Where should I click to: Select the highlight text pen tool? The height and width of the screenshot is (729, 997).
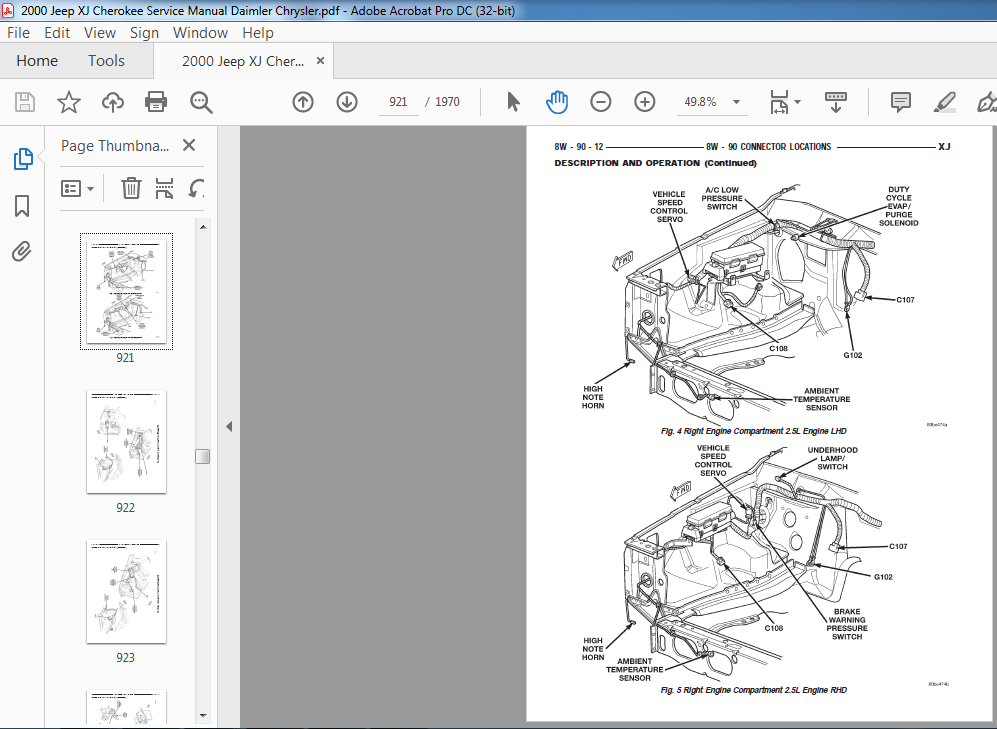(x=945, y=102)
